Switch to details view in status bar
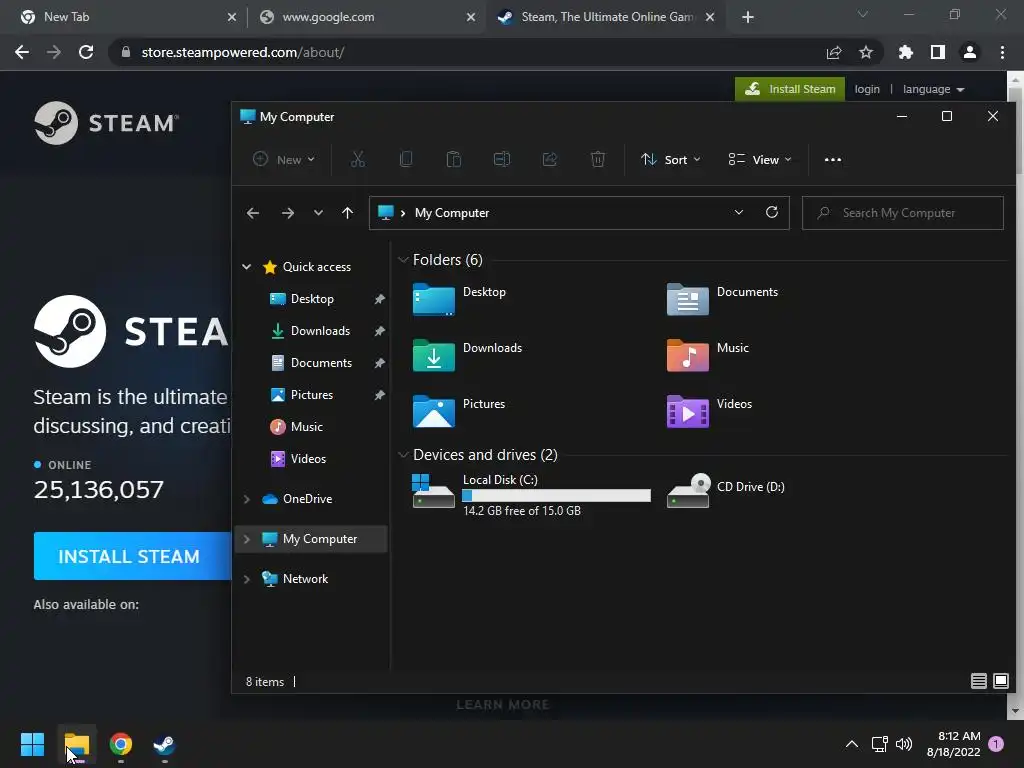1024x768 pixels. [978, 681]
